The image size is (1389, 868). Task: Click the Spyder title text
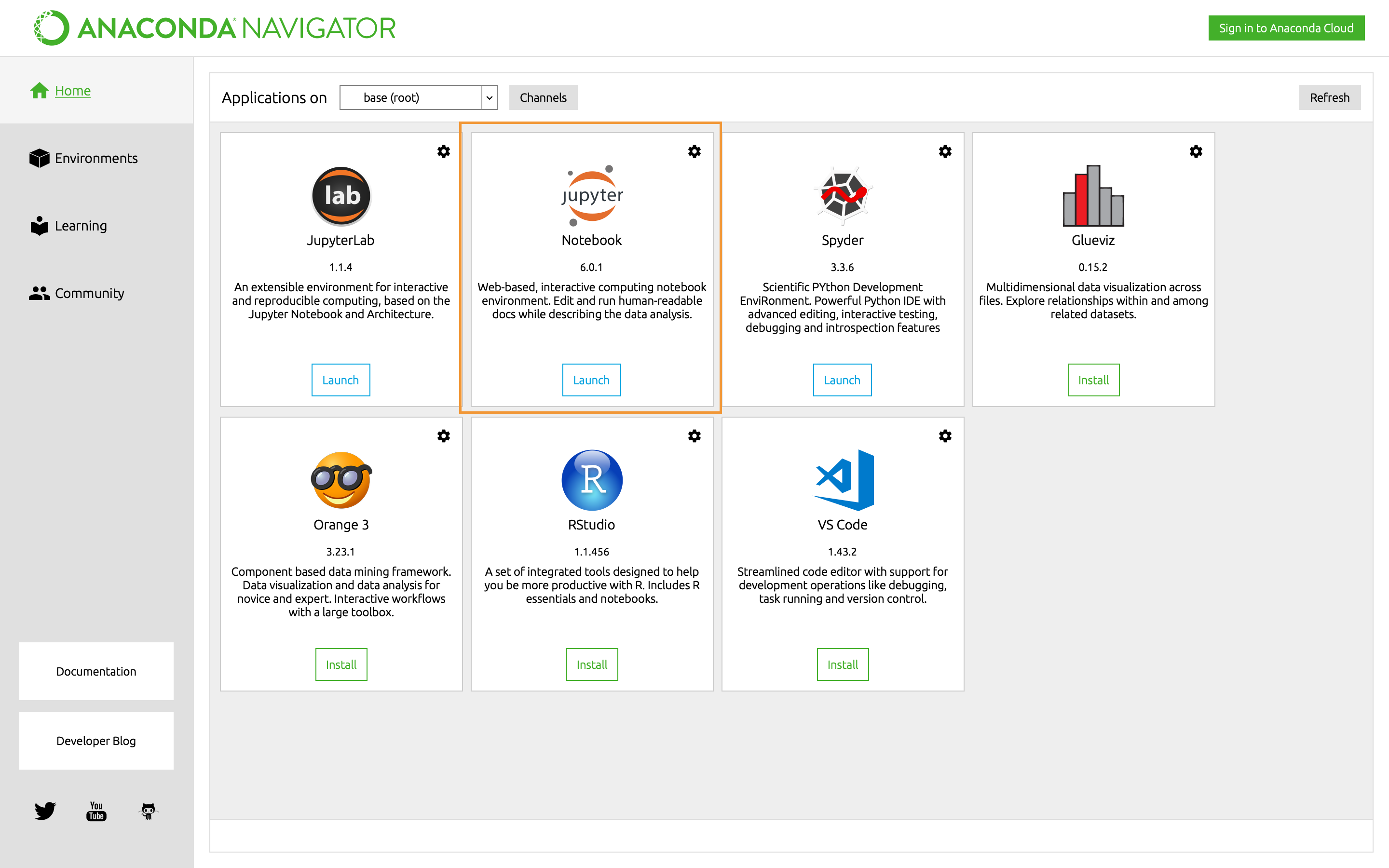click(842, 240)
